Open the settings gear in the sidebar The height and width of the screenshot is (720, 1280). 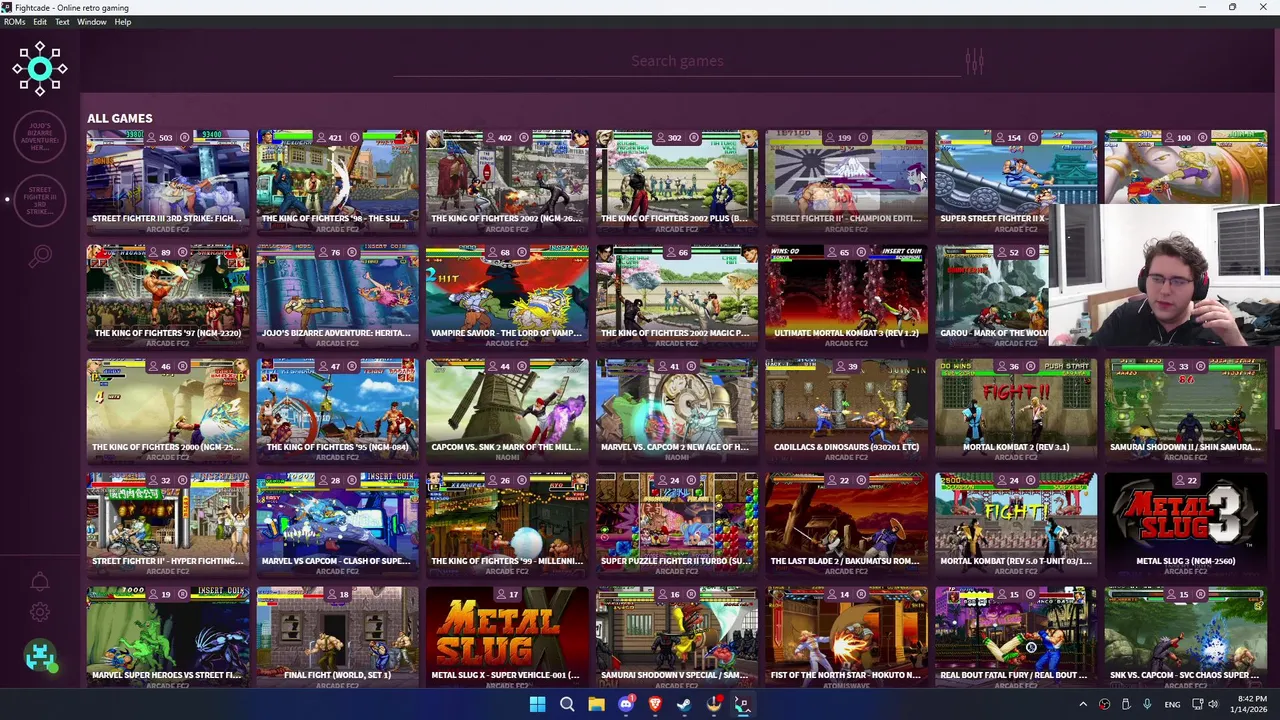[40, 612]
